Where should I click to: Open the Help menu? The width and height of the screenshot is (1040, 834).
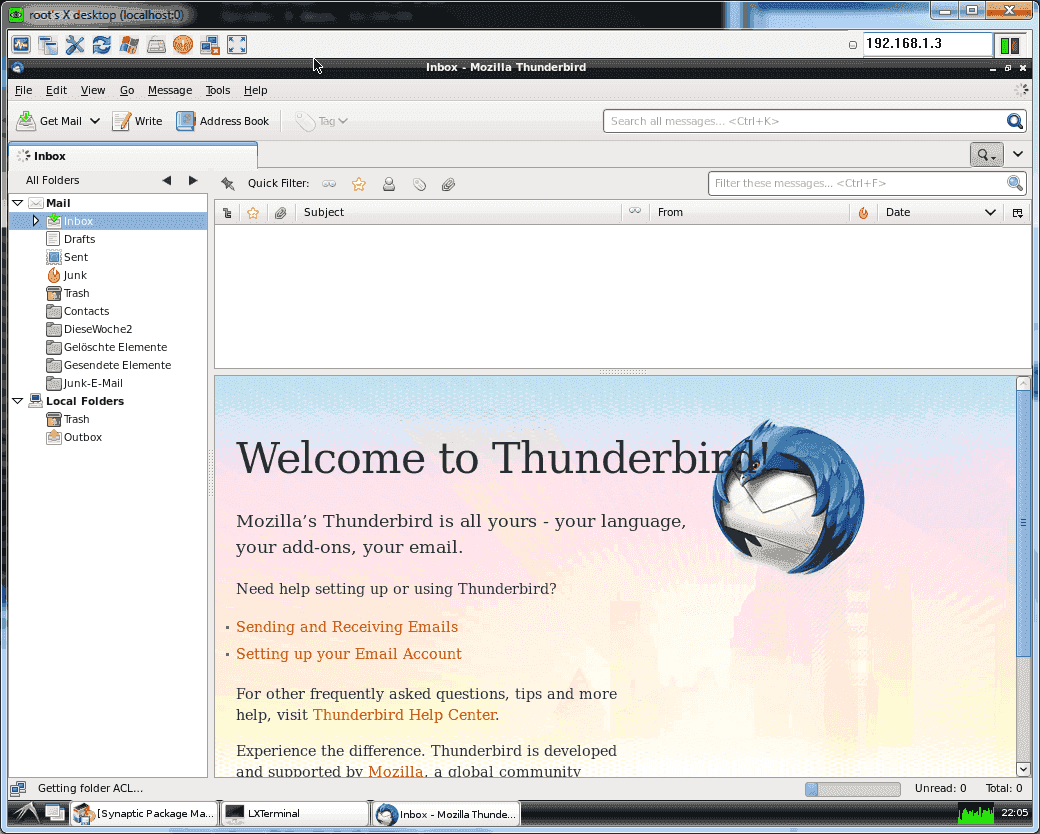click(255, 90)
